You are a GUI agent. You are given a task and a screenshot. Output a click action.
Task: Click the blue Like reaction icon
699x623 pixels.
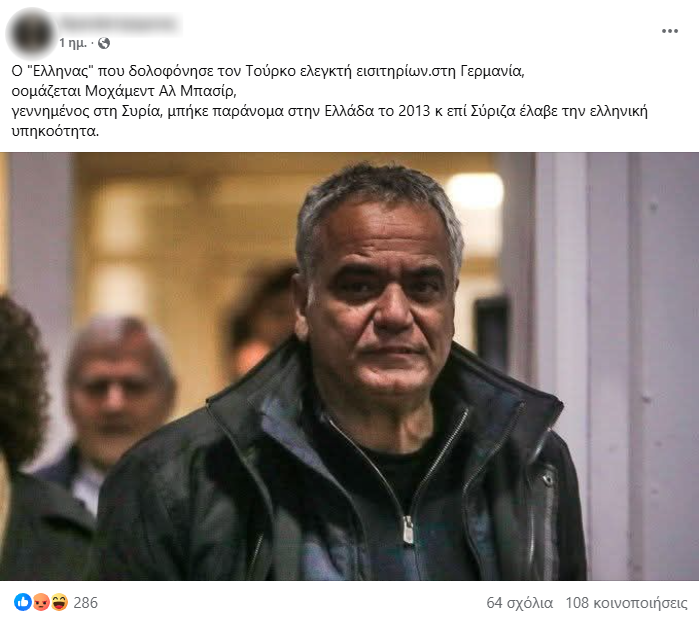22,603
